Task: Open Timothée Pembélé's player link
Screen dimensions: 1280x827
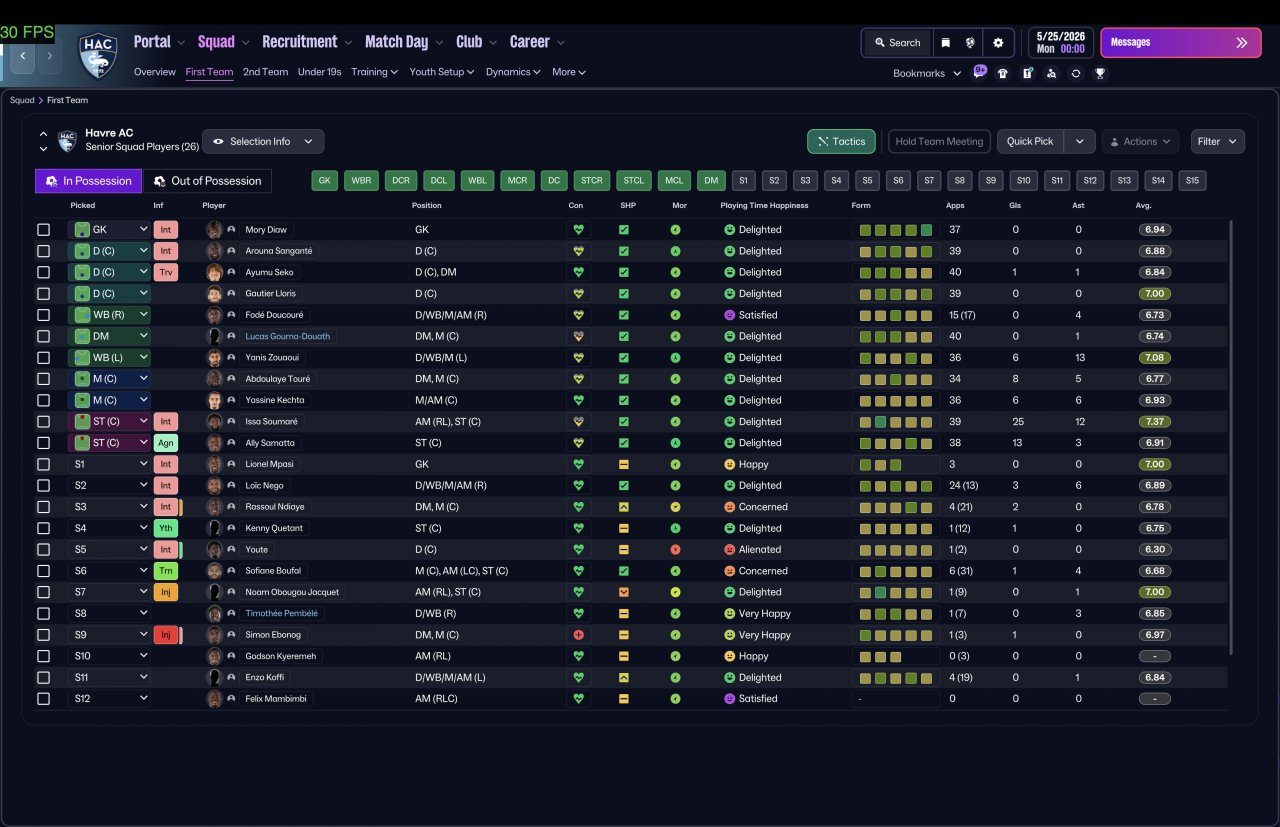Action: pyautogui.click(x=282, y=614)
